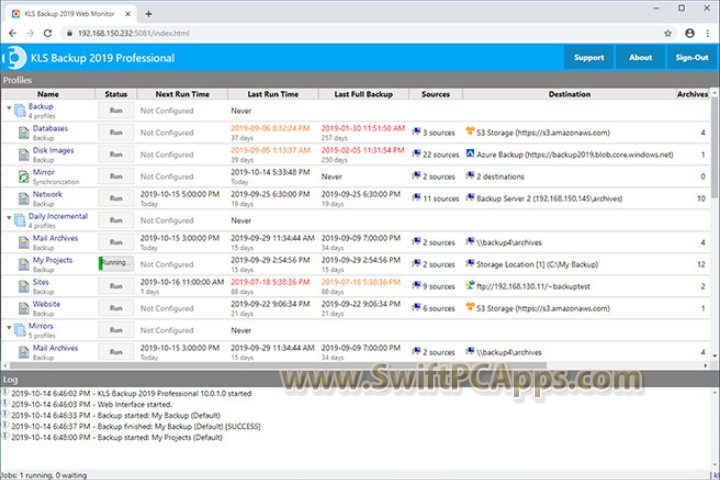Collapse the Backup profile group
The width and height of the screenshot is (720, 480).
(9, 108)
